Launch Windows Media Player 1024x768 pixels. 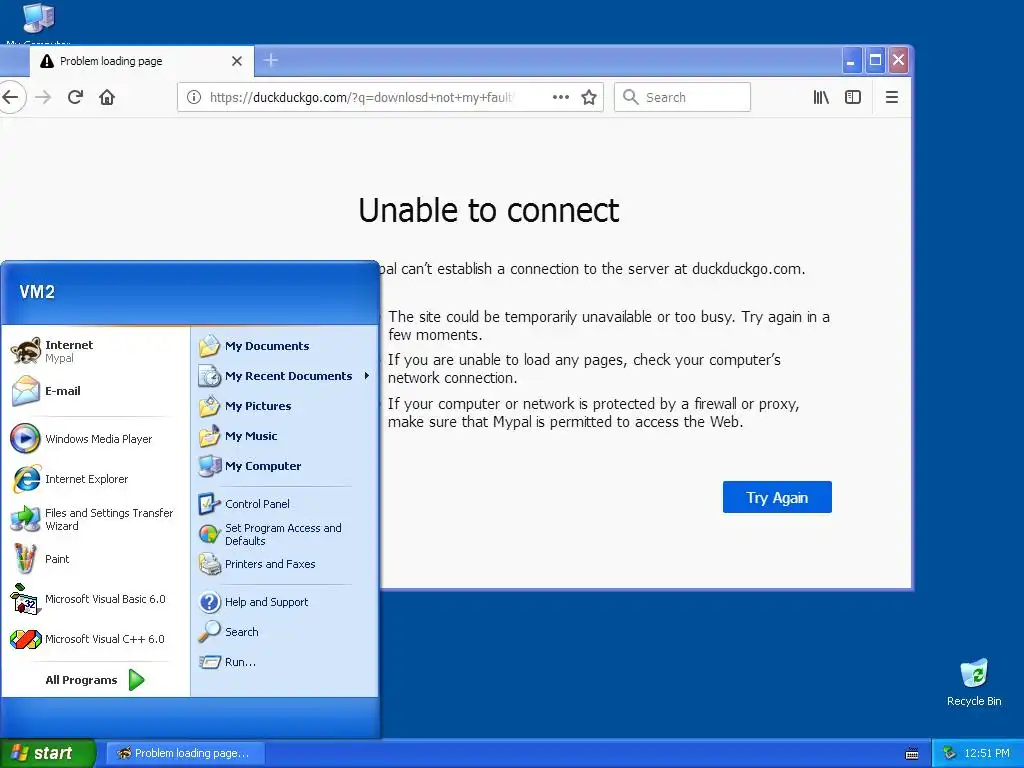[95, 439]
